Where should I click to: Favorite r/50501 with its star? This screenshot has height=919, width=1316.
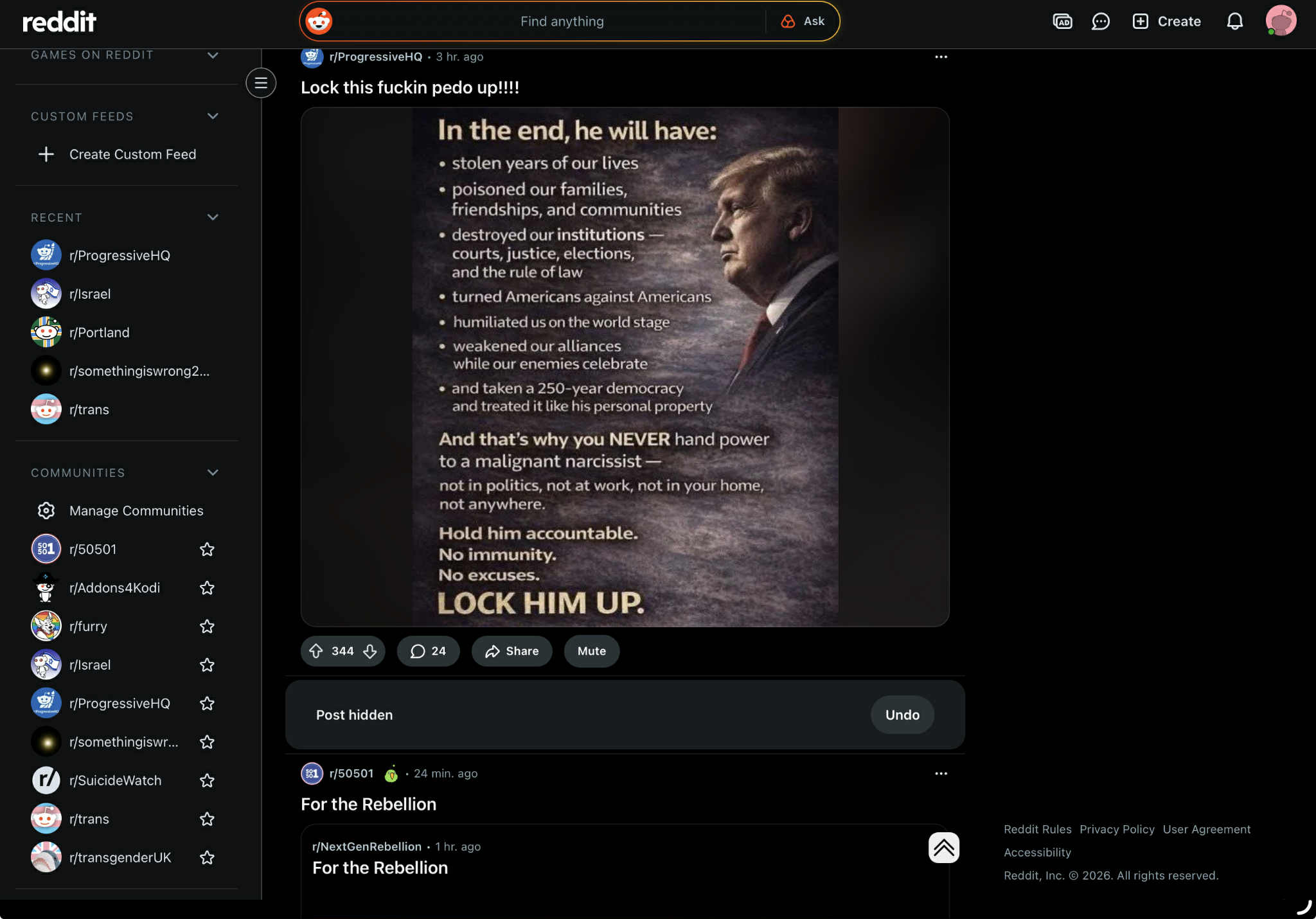207,549
